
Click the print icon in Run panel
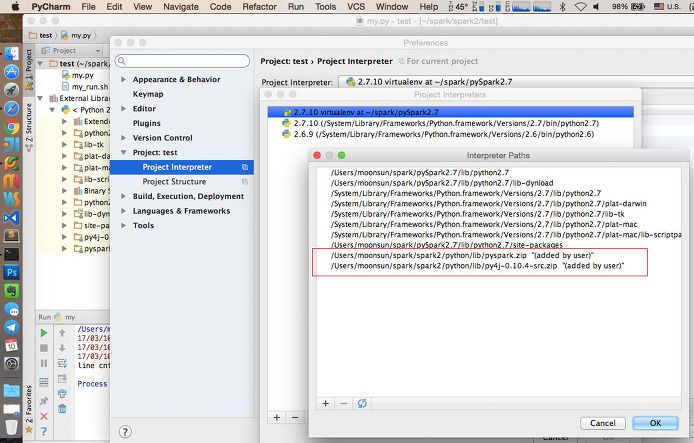pos(62,393)
